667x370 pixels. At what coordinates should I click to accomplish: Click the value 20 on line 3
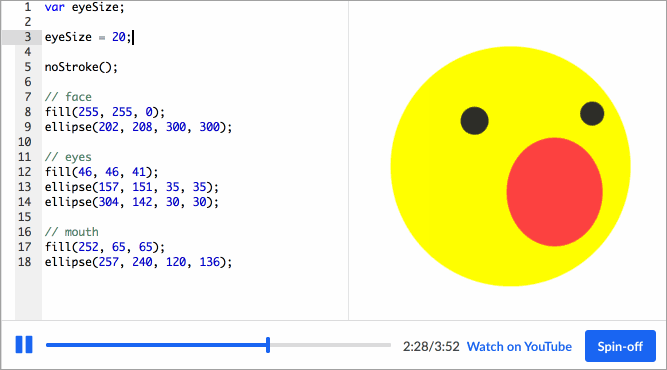pyautogui.click(x=119, y=37)
